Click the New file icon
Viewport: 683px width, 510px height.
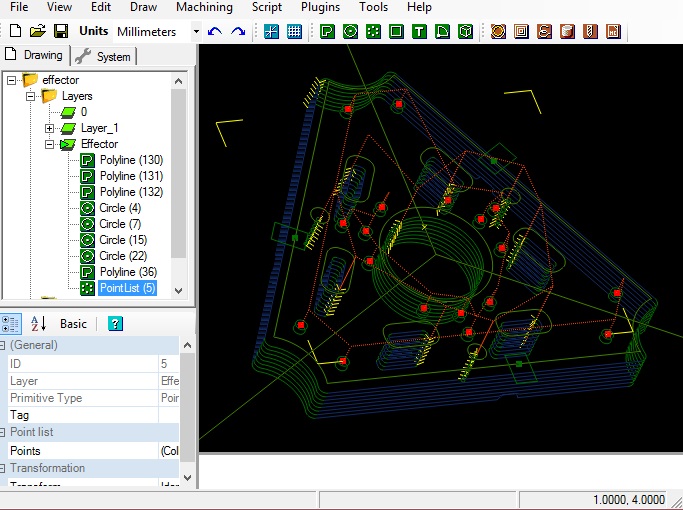(15, 31)
